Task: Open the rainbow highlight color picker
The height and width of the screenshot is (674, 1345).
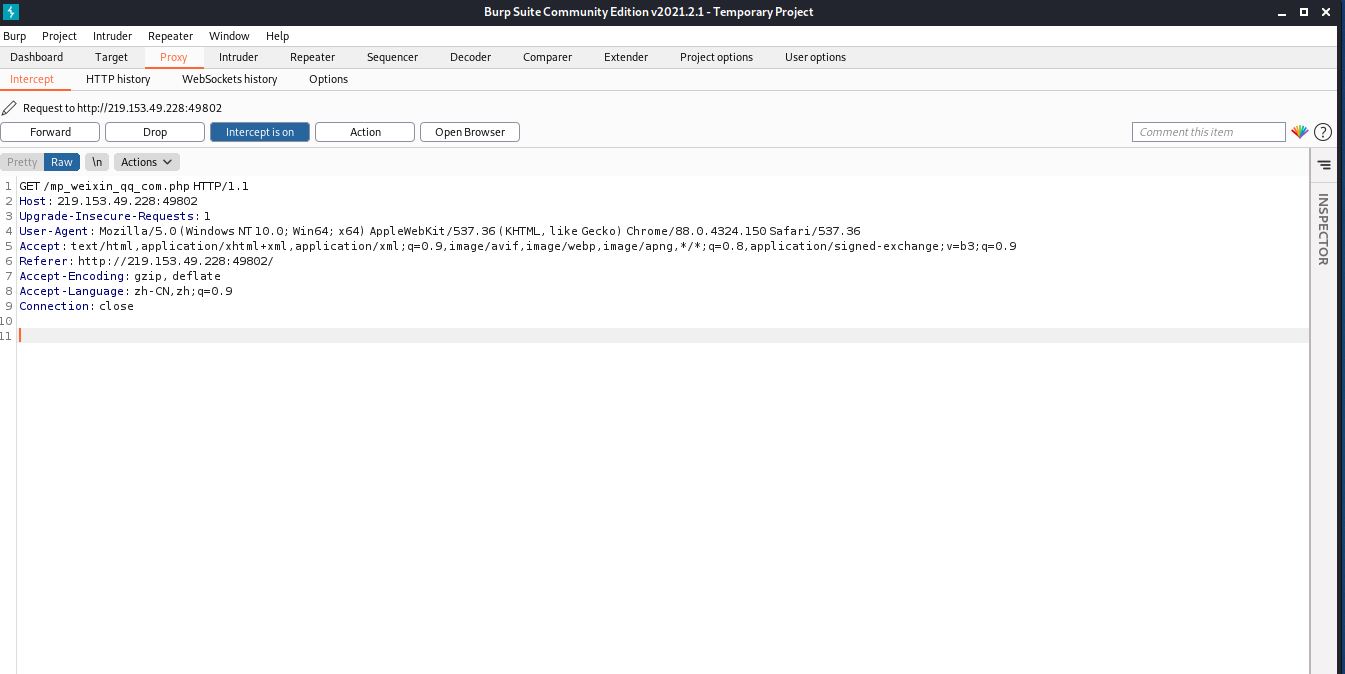Action: pyautogui.click(x=1299, y=131)
